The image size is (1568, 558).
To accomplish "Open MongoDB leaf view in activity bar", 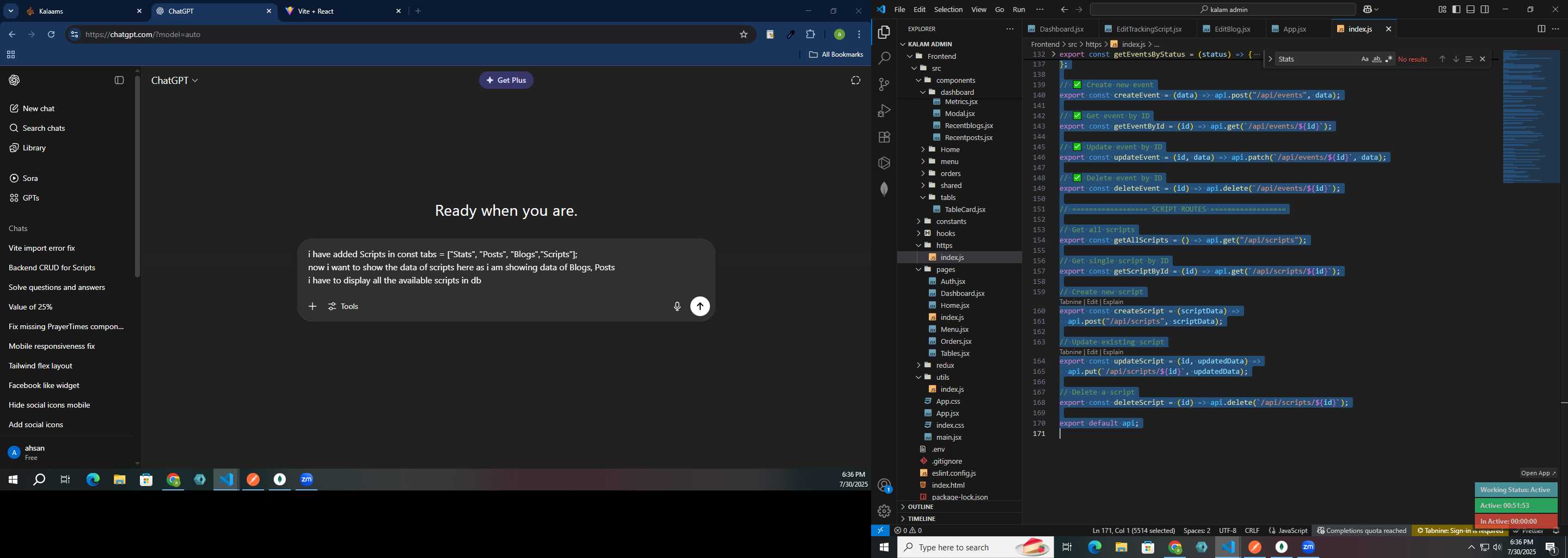I will 884,190.
